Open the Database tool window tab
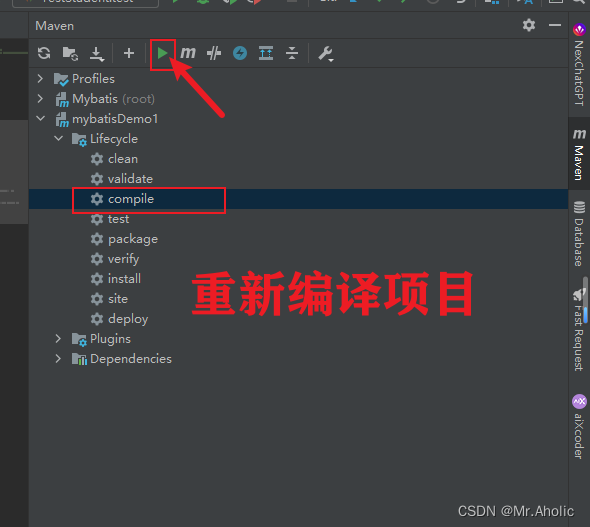Screen dimensions: 590x527 579,234
